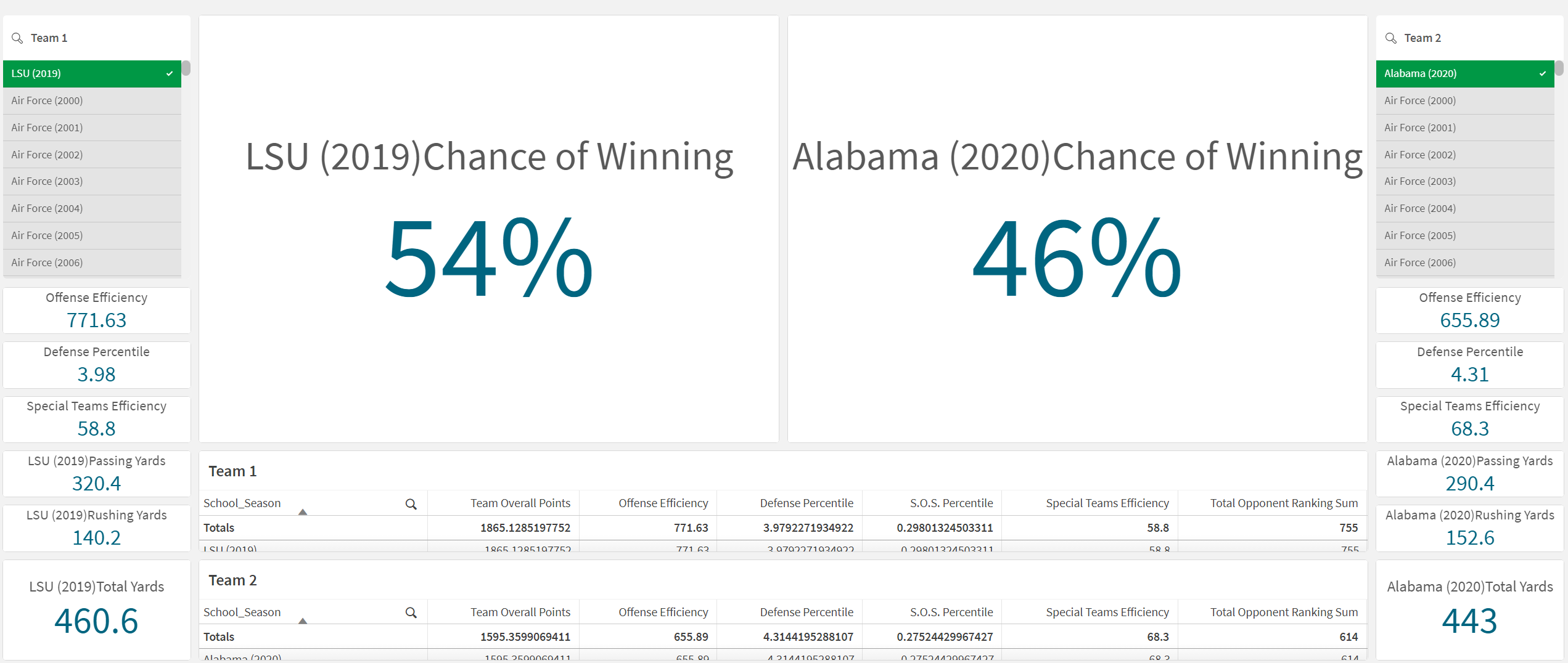Click the Team 2 filter search icon
The image size is (1568, 663).
1390,38
